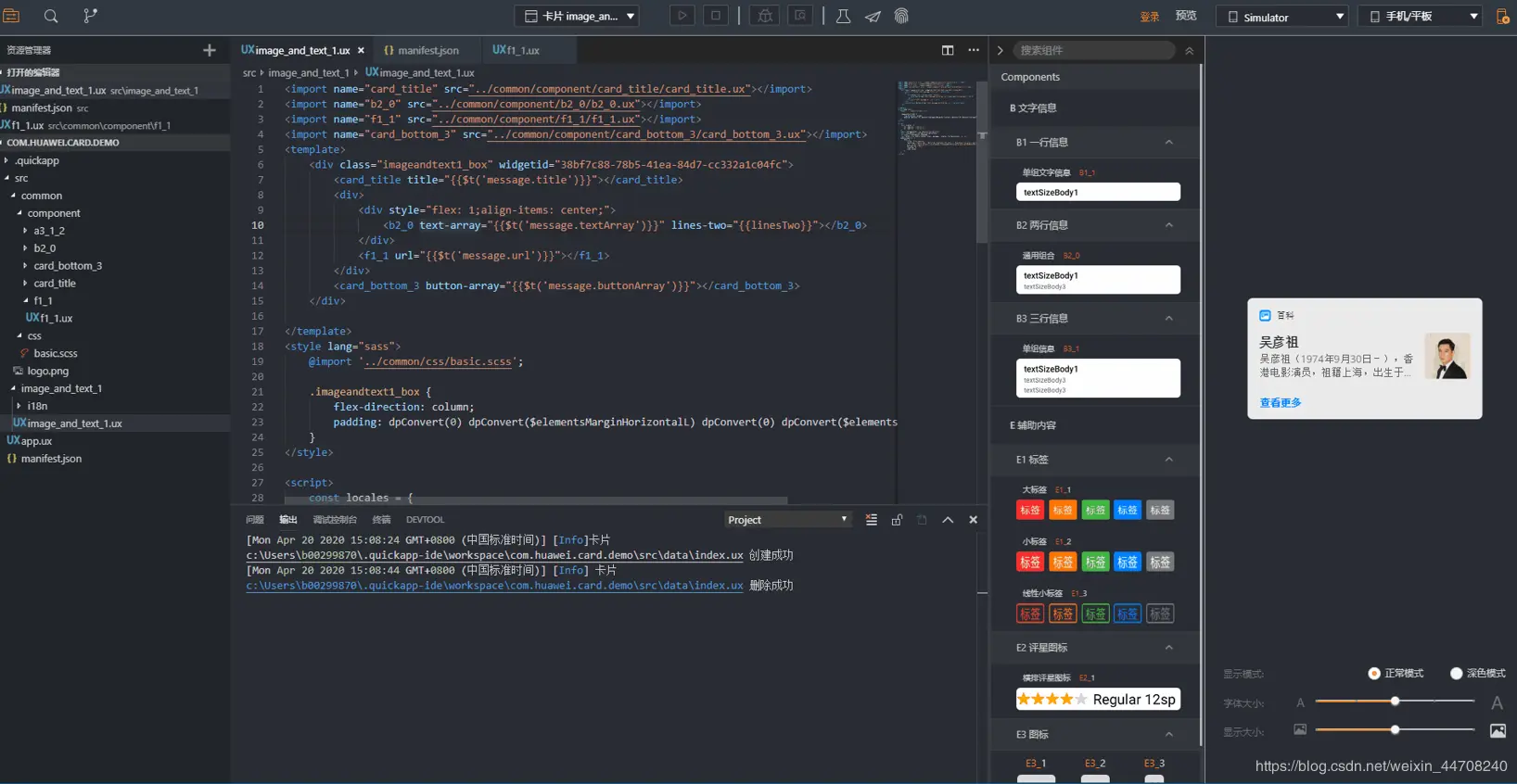The height and width of the screenshot is (784, 1517).
Task: Adjust the 显示大小 display size slider
Action: point(1395,730)
